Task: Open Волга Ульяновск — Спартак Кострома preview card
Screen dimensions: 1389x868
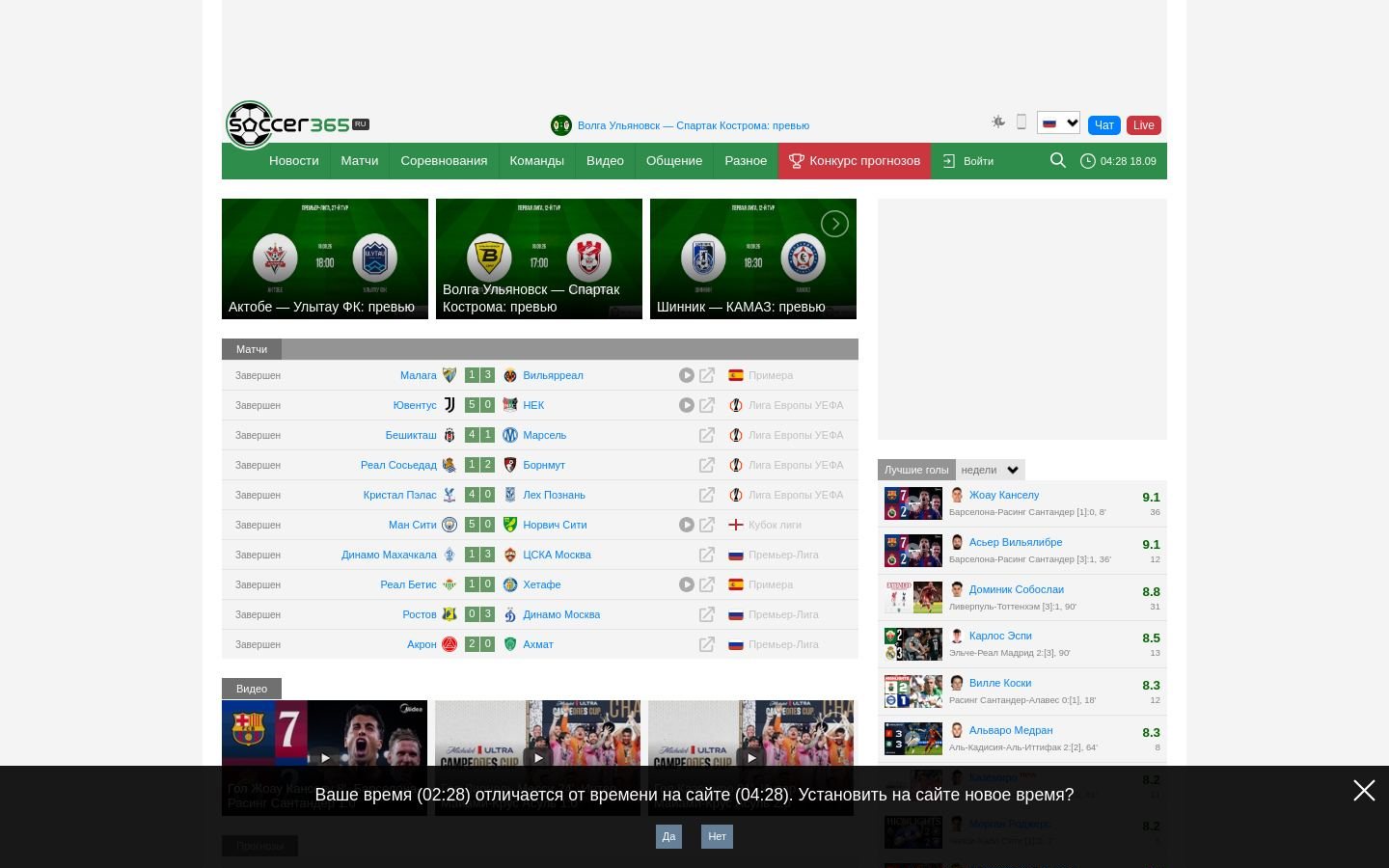Action: [x=539, y=258]
